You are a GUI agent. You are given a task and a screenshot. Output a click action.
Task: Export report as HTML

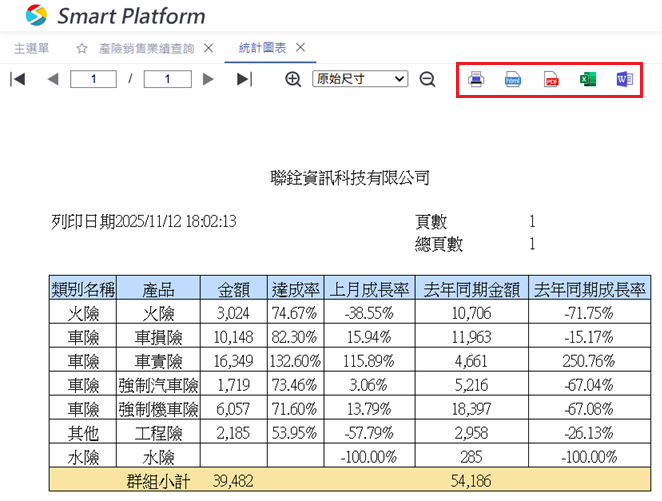(513, 80)
